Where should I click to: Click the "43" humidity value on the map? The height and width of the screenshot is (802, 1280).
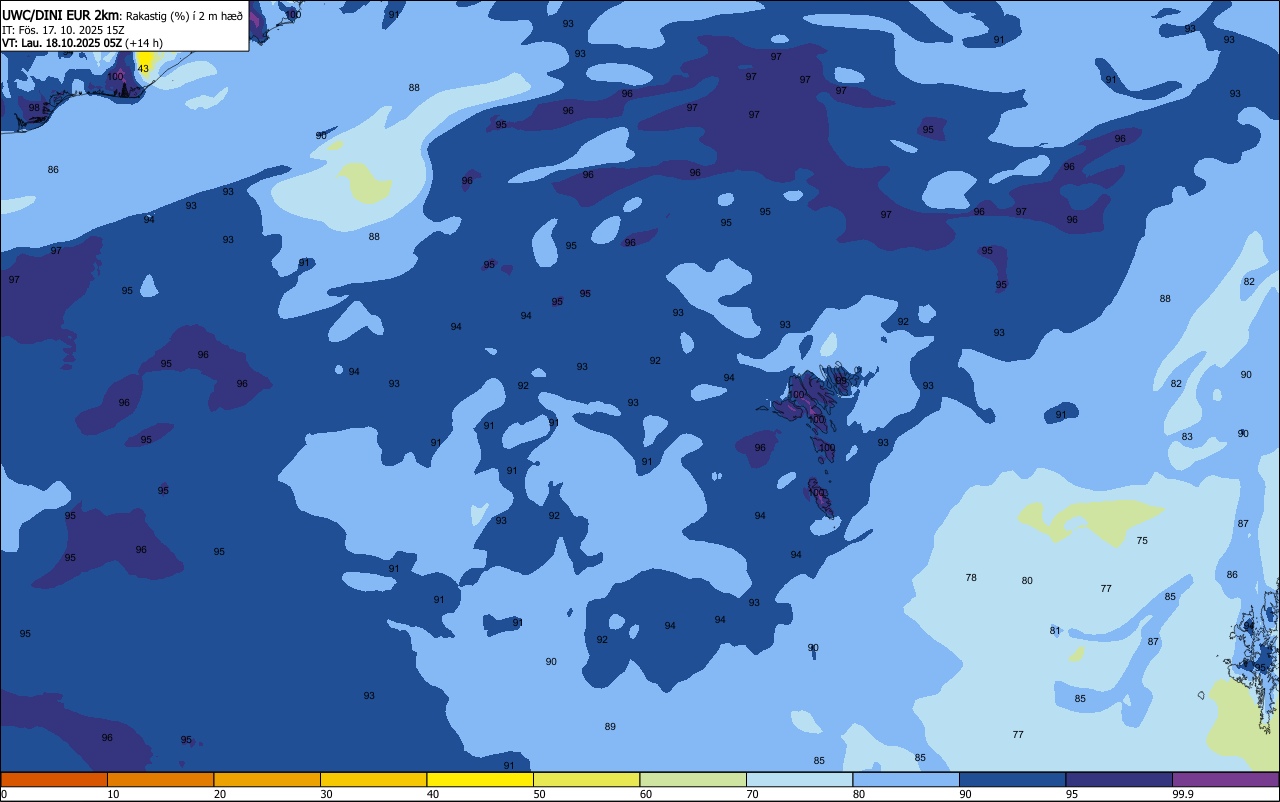[x=143, y=69]
